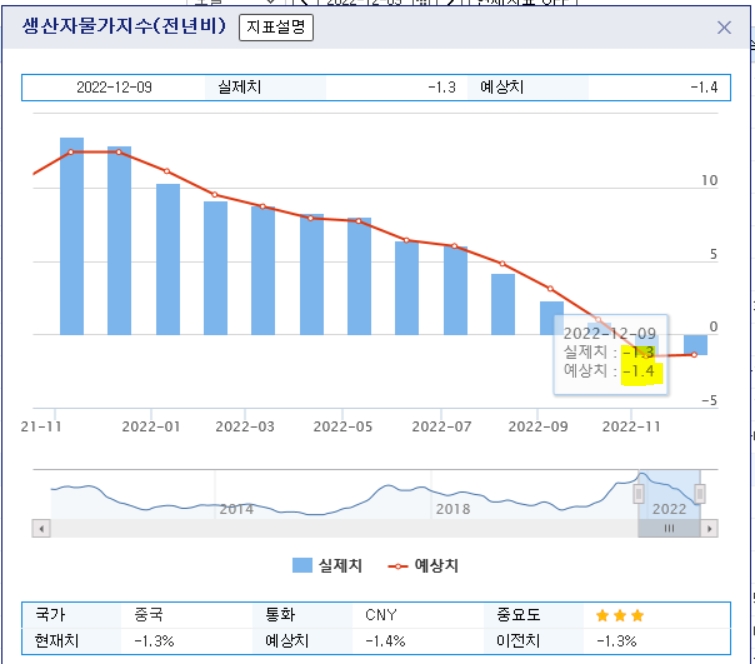Click the CNY currency value

click(381, 615)
